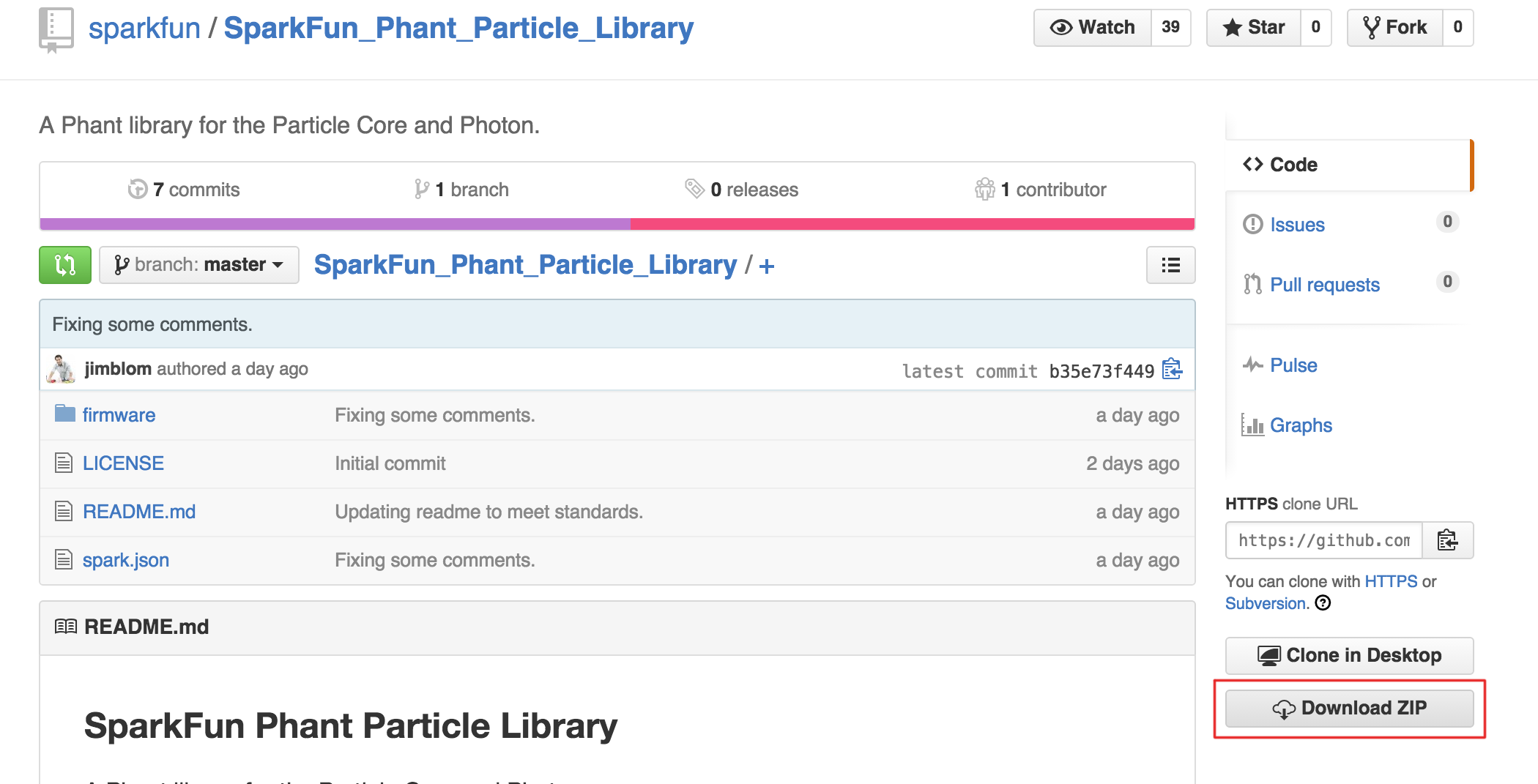Toggle the file list view icon button
The width and height of the screenshot is (1538, 784).
(x=1170, y=265)
